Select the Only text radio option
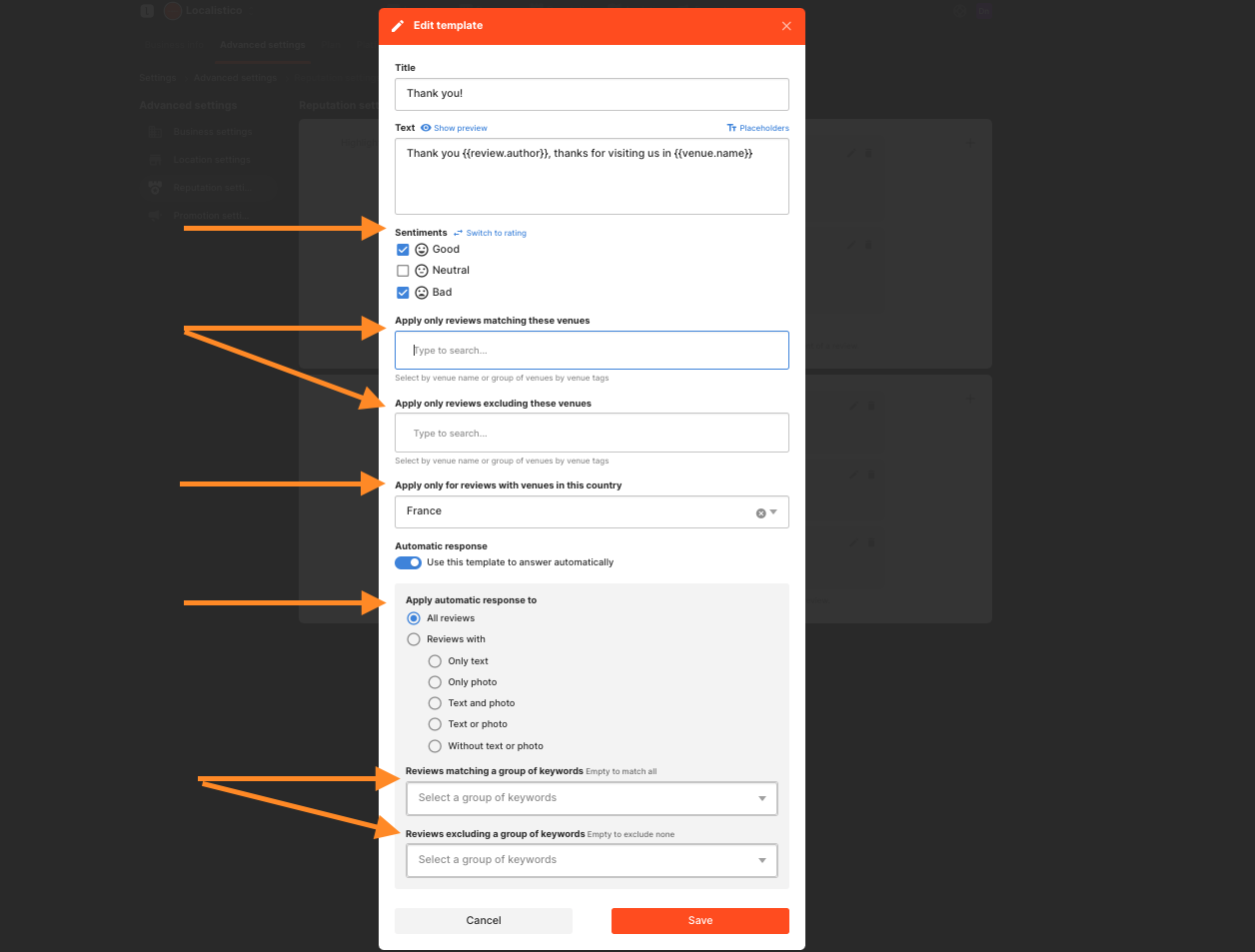1255x952 pixels. (435, 661)
